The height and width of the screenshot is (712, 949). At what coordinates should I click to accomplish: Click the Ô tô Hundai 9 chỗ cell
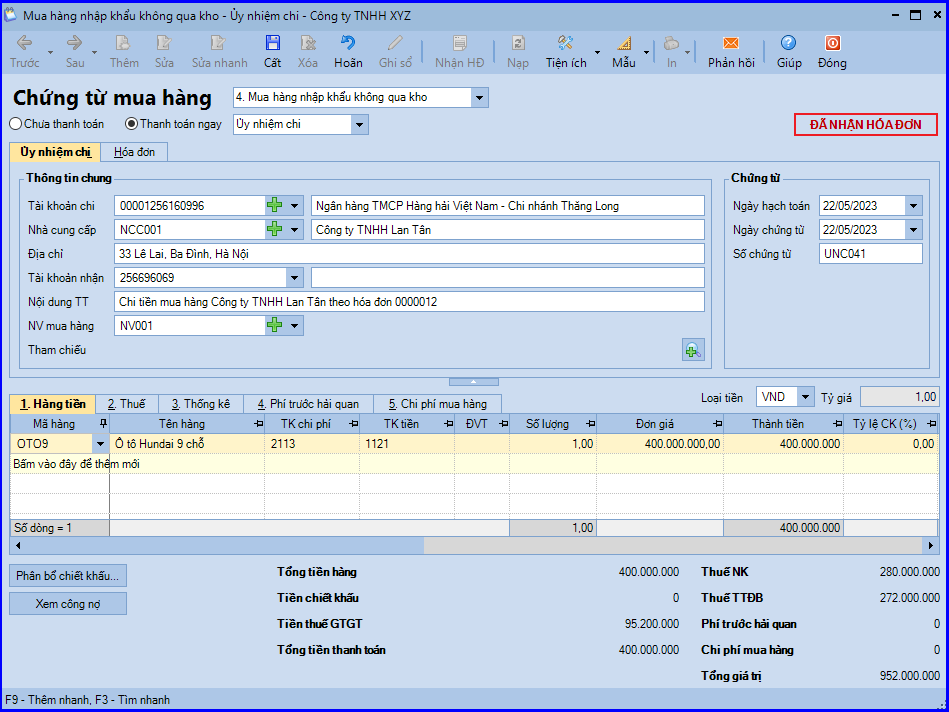click(x=187, y=444)
